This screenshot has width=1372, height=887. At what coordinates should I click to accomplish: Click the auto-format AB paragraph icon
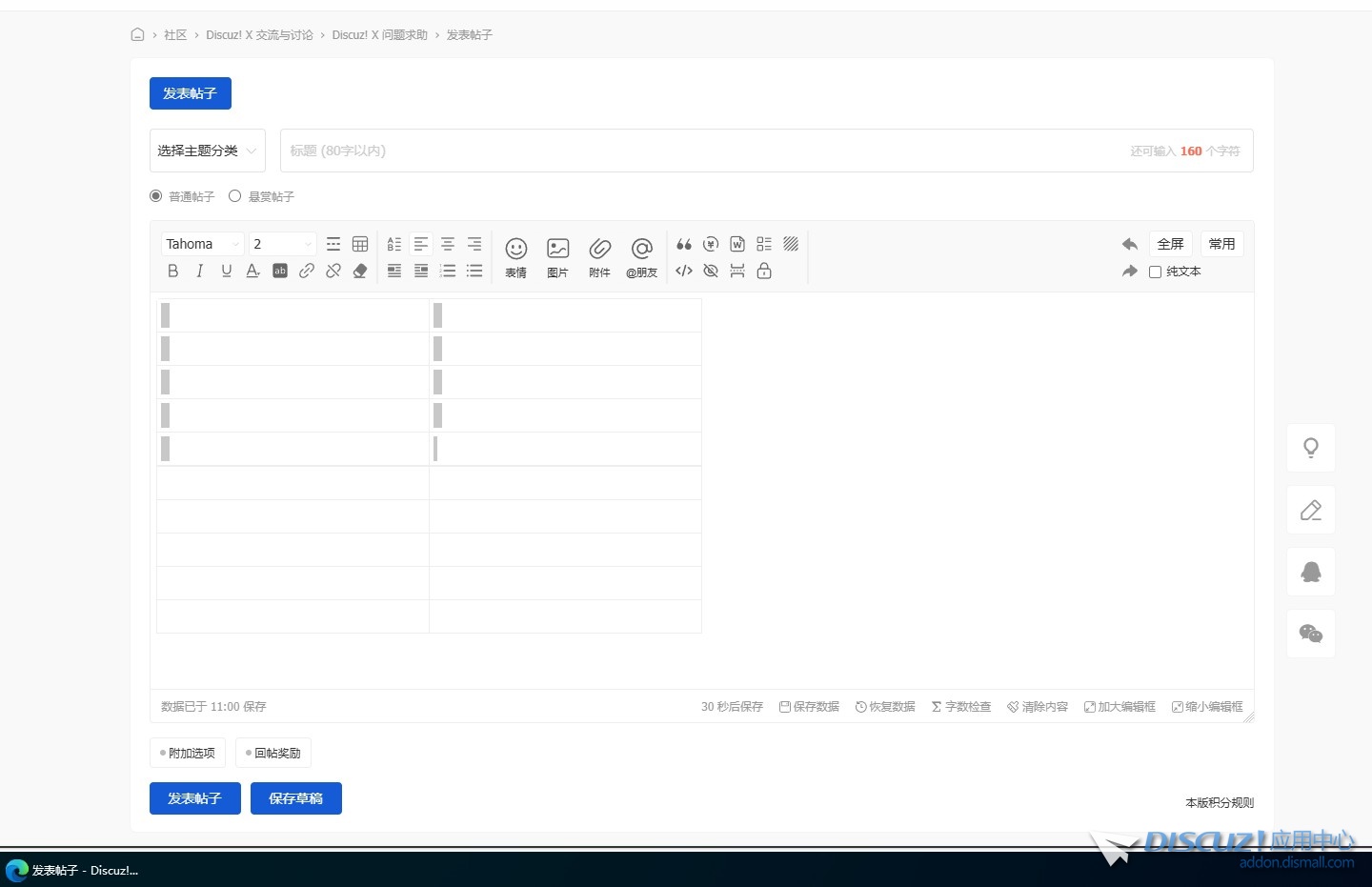[393, 244]
